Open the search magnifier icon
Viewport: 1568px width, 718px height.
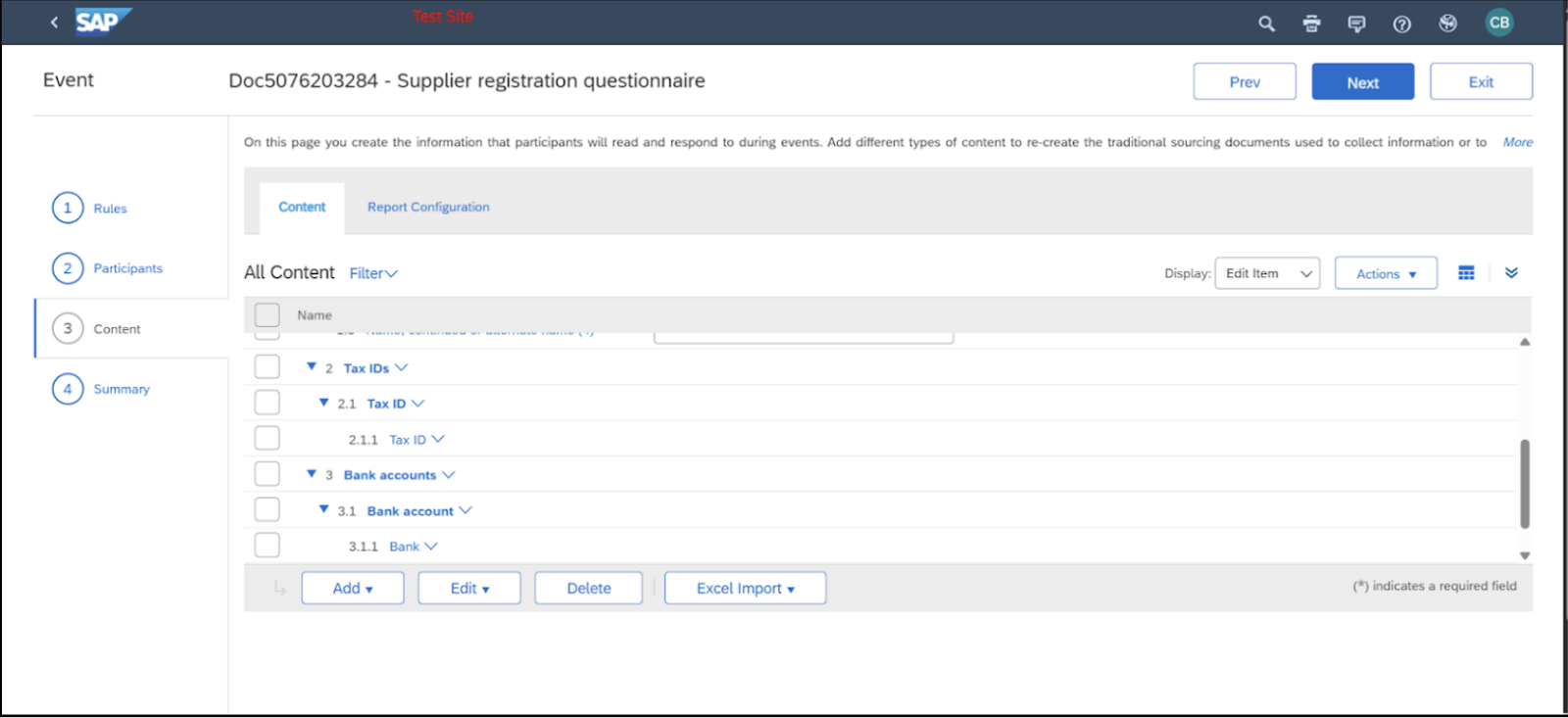[1266, 24]
